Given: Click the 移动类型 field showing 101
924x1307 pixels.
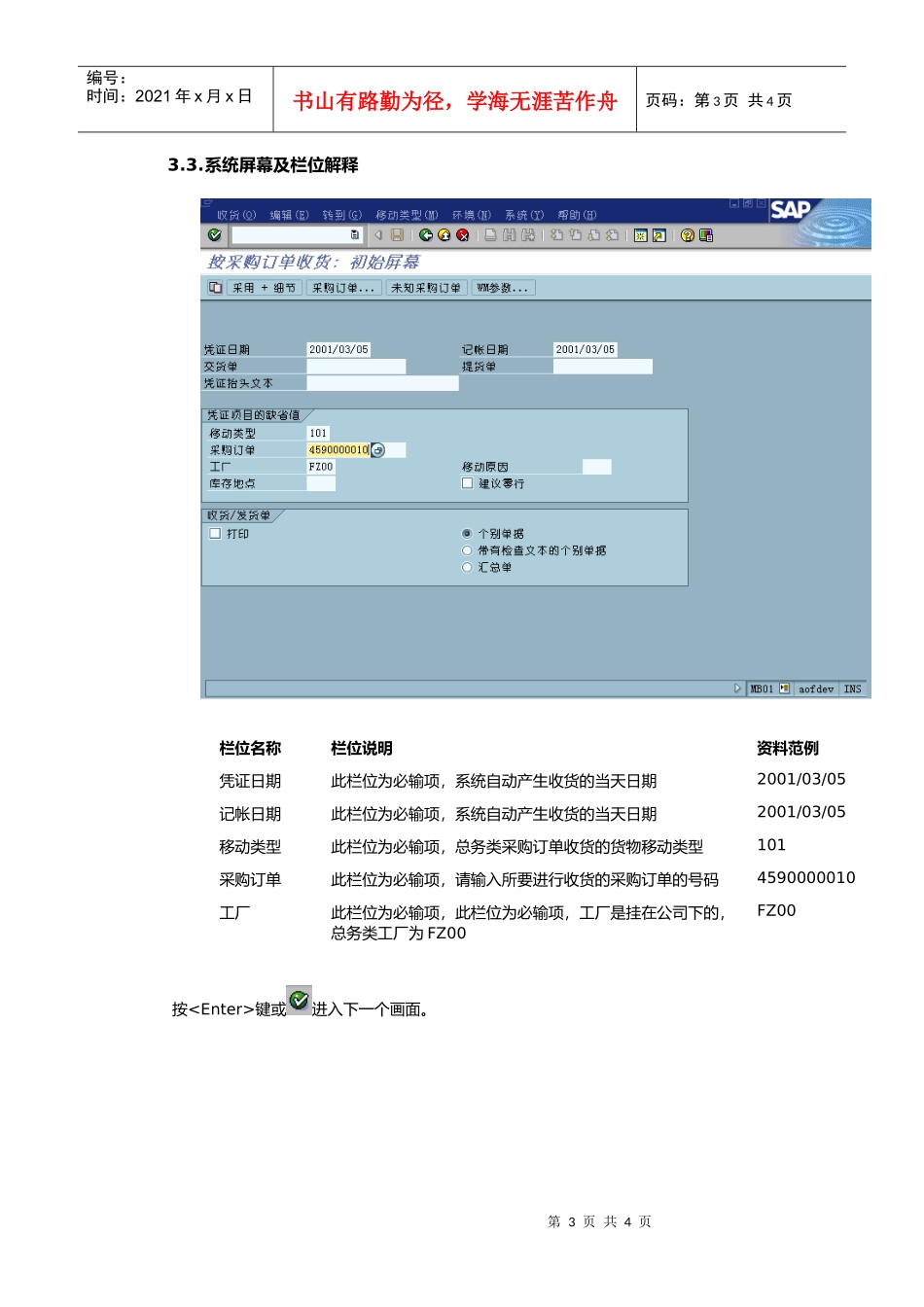Looking at the screenshot, I should pos(318,433).
